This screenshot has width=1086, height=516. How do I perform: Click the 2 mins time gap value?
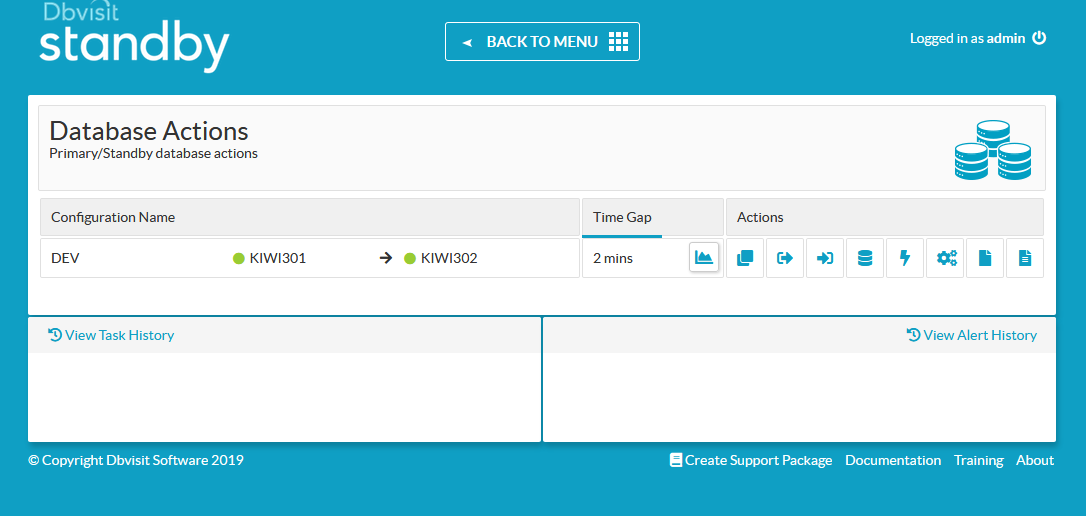click(x=613, y=258)
